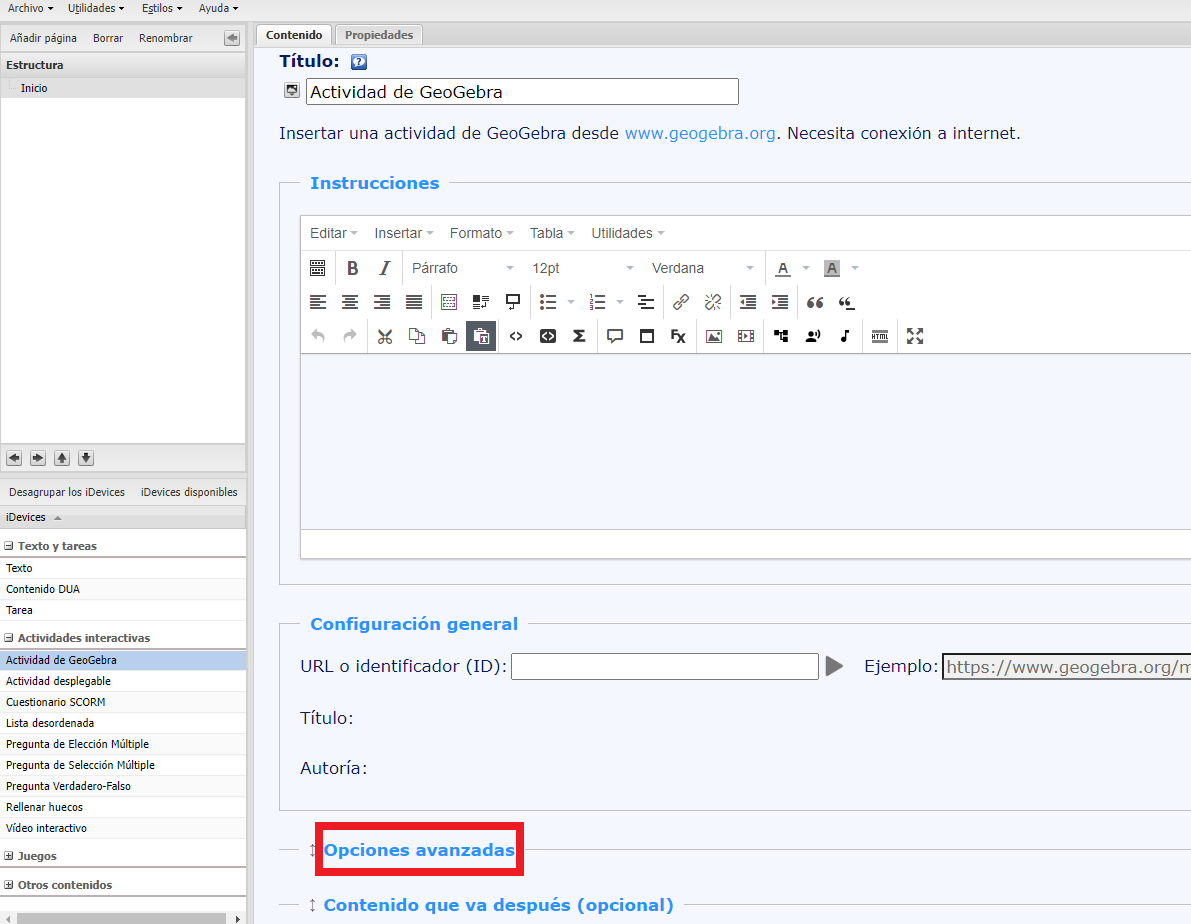Click the insert image icon
This screenshot has height=924, width=1191.
point(713,336)
